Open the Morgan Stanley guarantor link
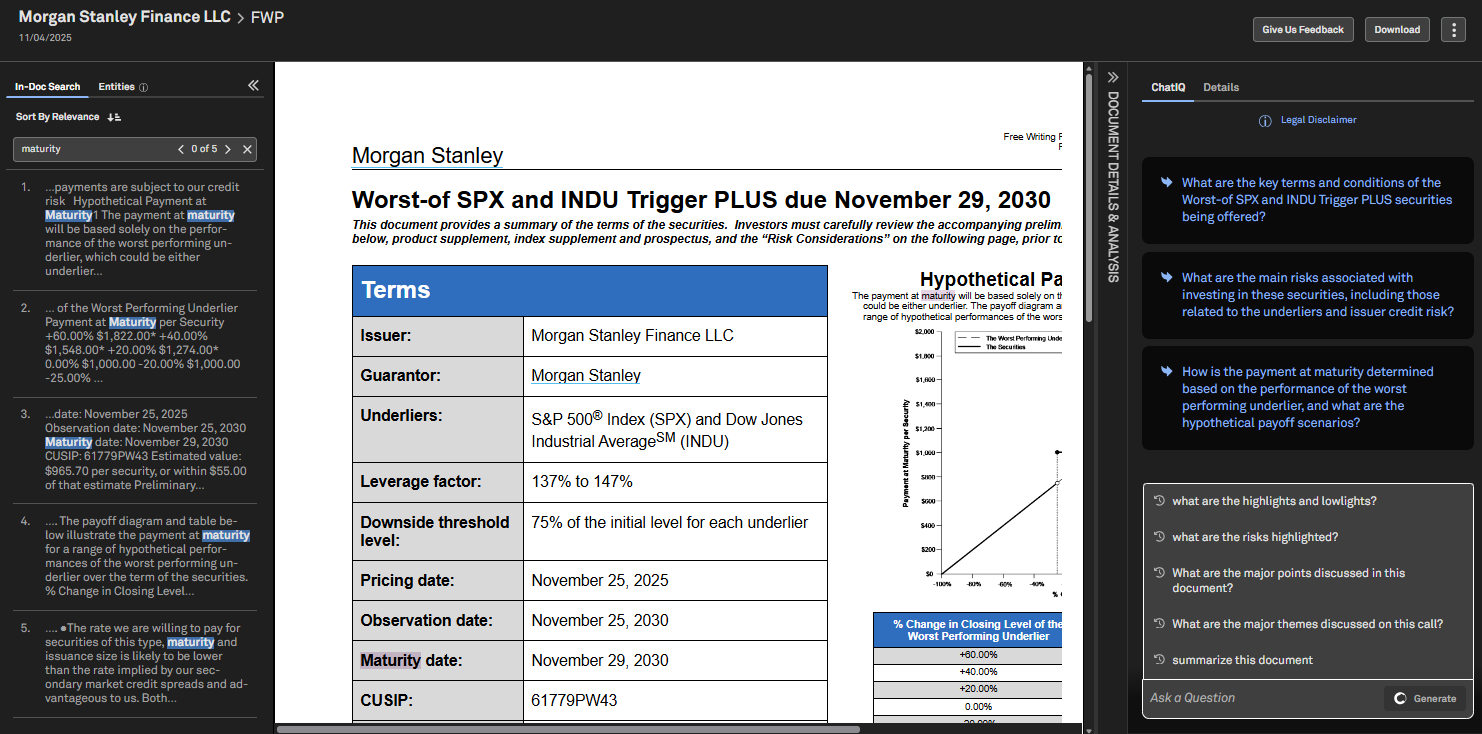1482x734 pixels. 586,376
